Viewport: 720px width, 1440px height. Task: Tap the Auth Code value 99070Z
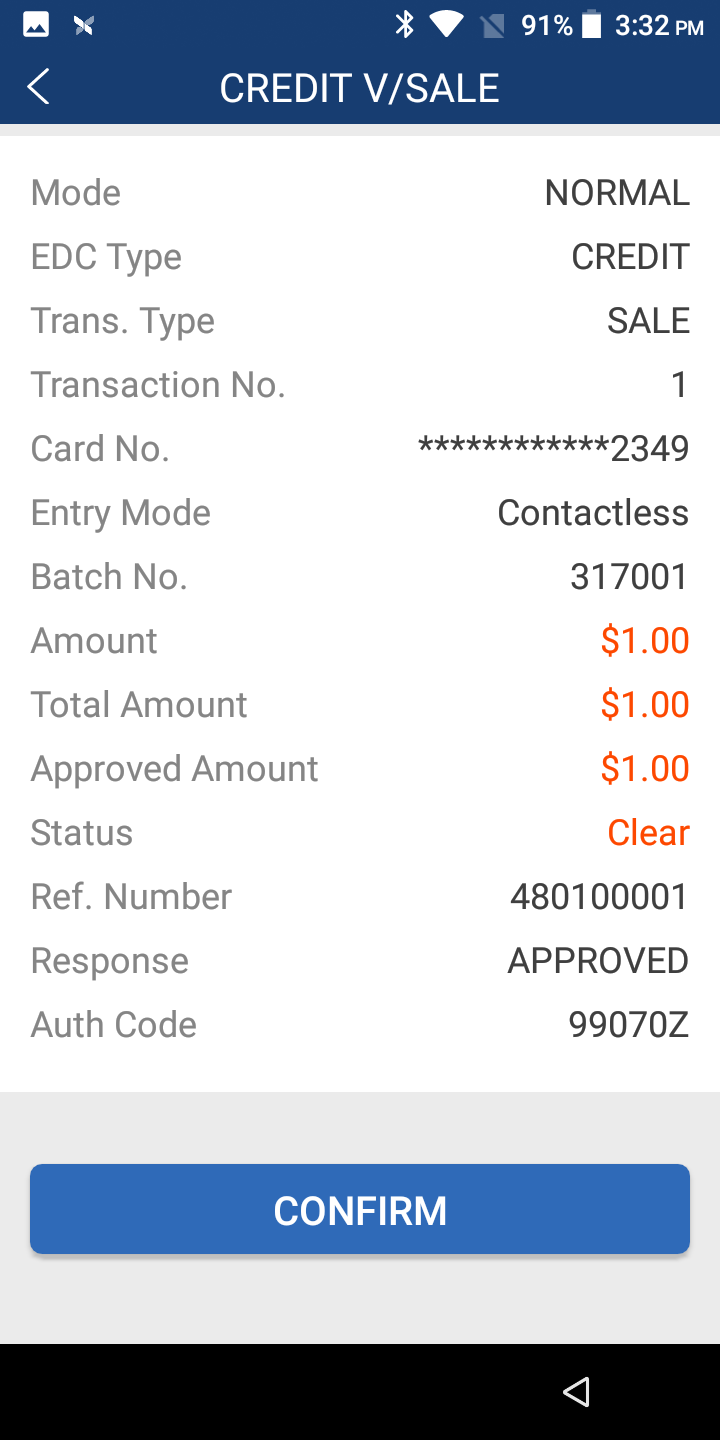(628, 1025)
